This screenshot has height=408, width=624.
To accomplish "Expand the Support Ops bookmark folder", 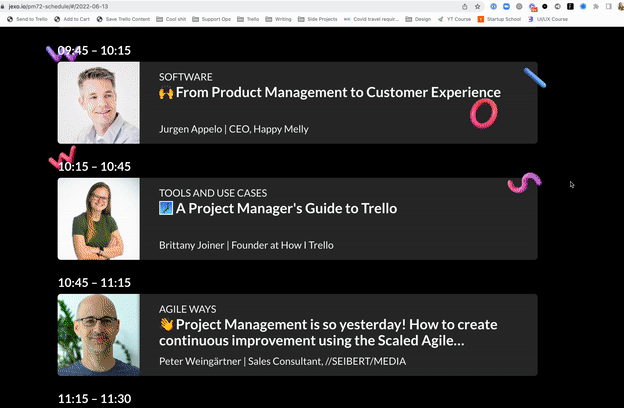I will tap(211, 19).
